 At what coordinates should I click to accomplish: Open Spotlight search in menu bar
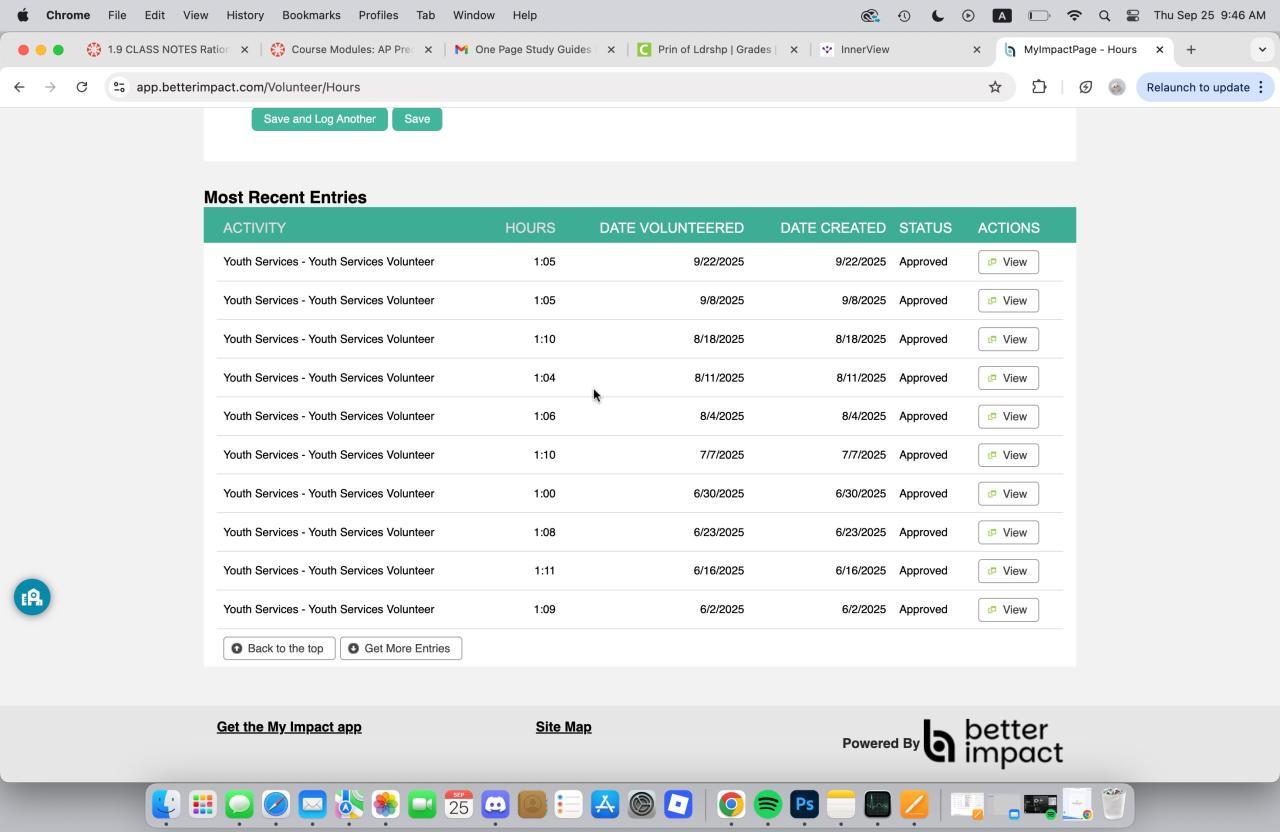point(1104,15)
